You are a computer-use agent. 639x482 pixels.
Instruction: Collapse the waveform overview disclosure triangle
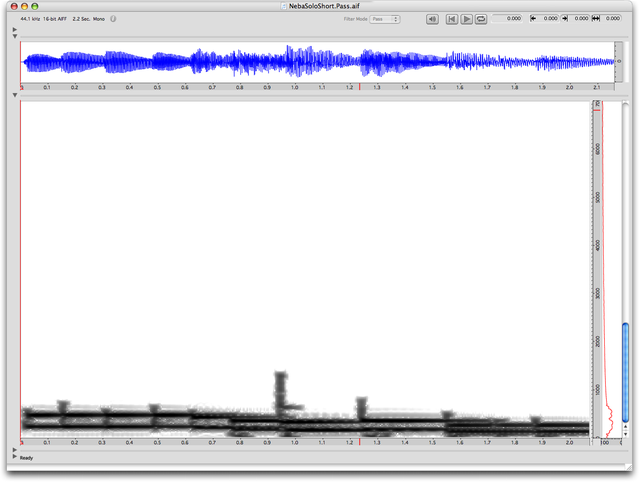point(14,38)
